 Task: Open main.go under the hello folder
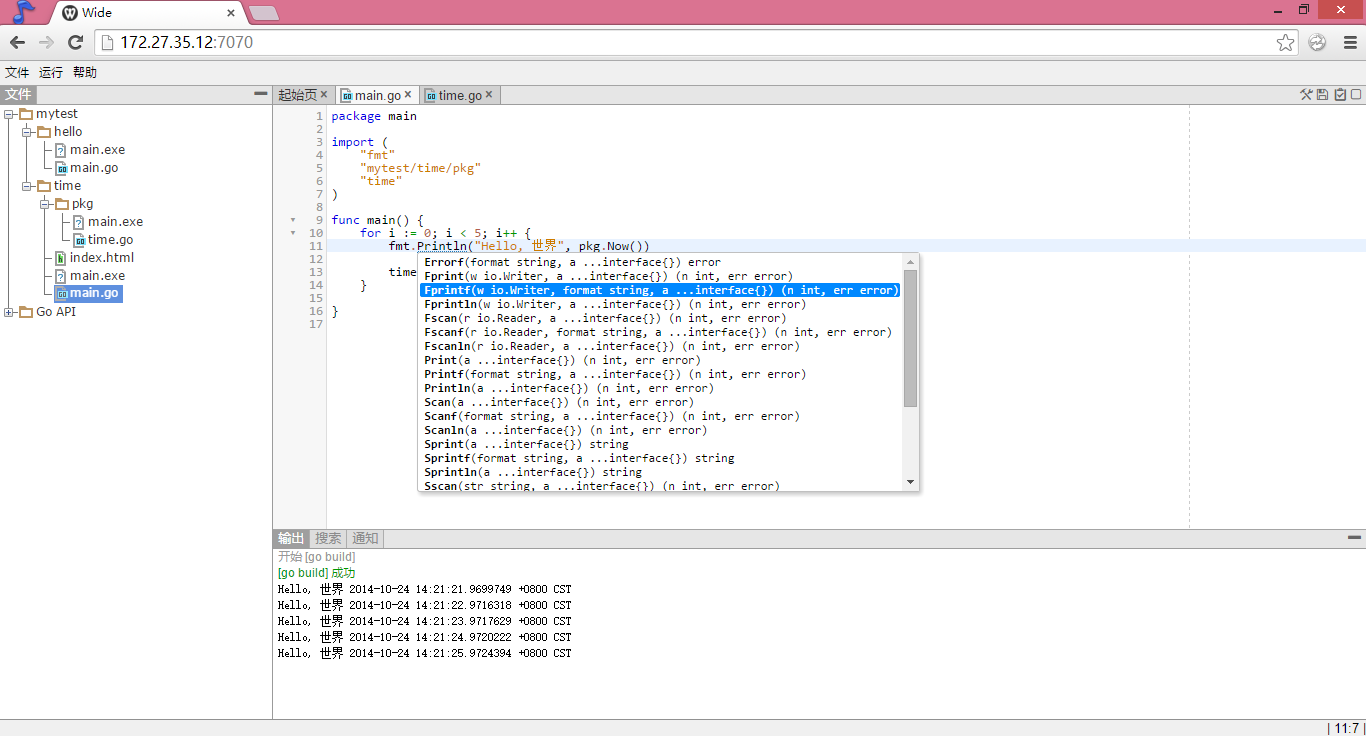[x=94, y=168]
